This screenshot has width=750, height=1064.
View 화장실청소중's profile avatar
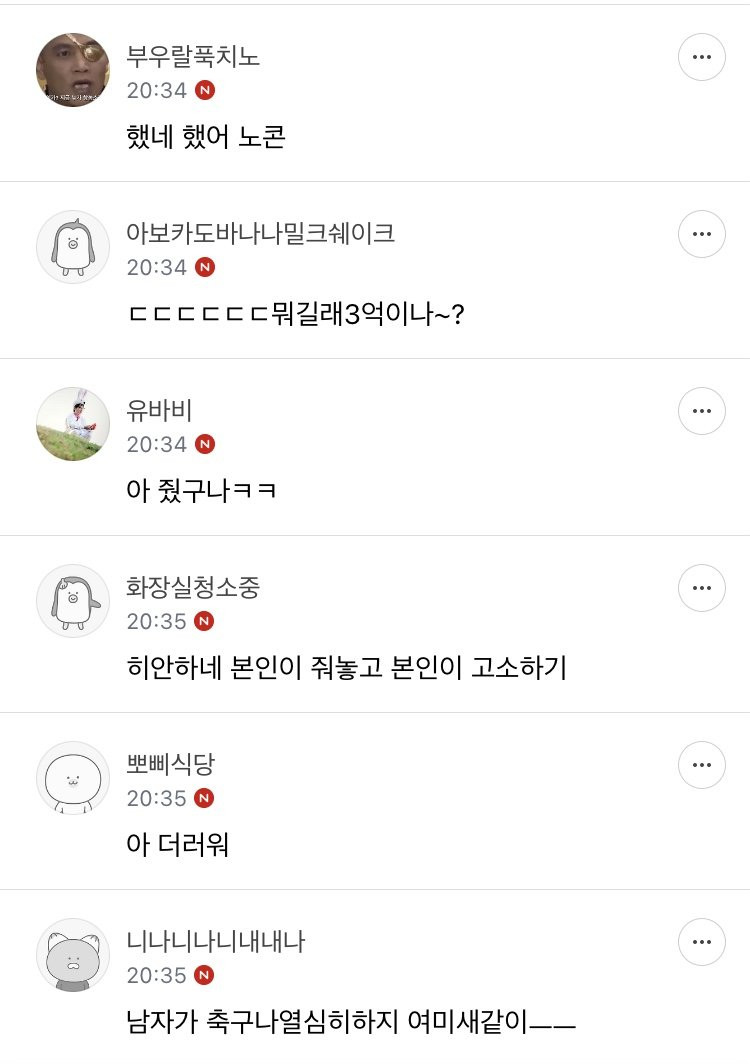pyautogui.click(x=73, y=600)
